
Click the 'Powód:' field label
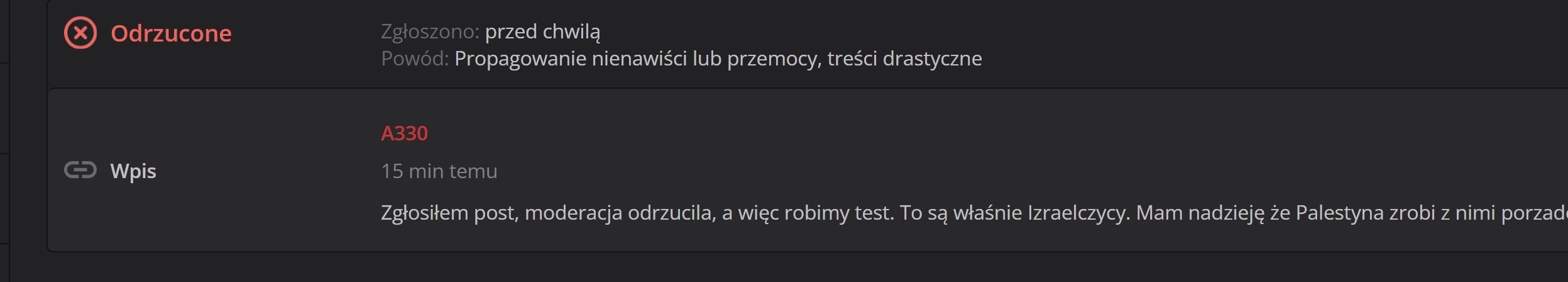coord(415,59)
